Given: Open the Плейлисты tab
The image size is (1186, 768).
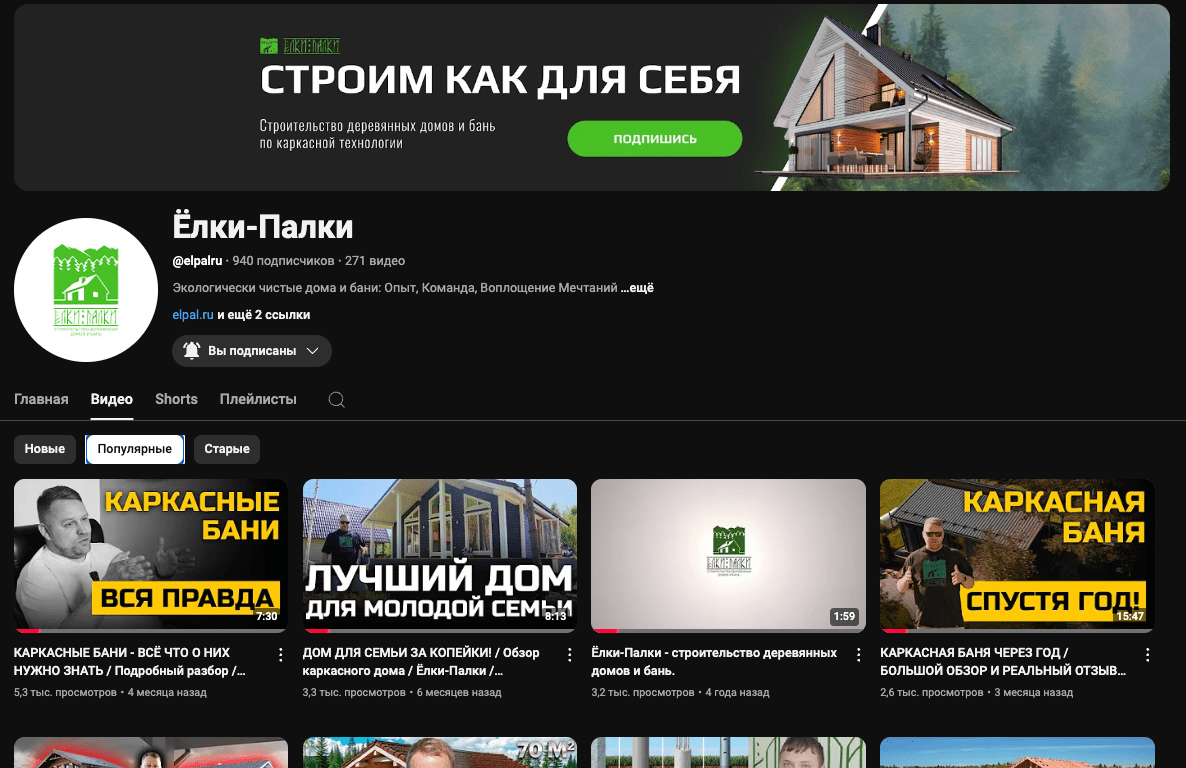Looking at the screenshot, I should click(256, 399).
